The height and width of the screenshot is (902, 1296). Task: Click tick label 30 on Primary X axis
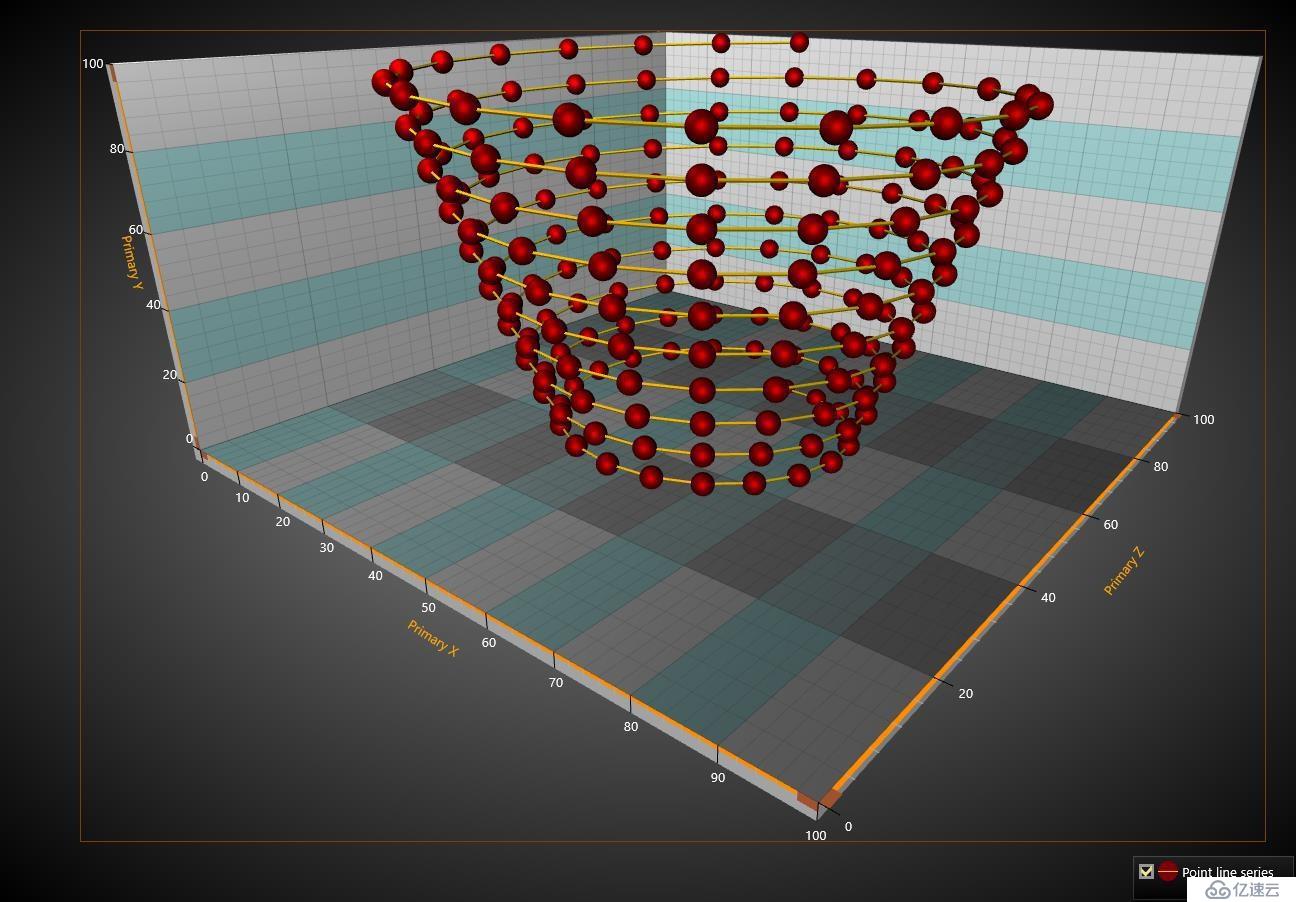tap(327, 547)
